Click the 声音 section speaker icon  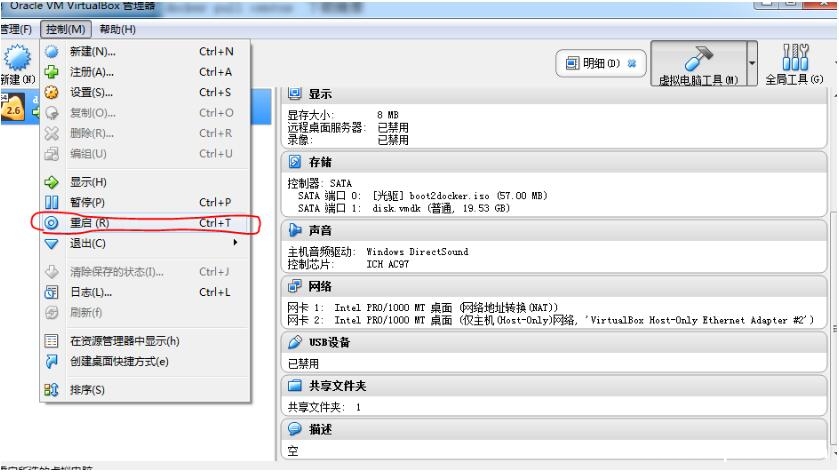[x=294, y=230]
